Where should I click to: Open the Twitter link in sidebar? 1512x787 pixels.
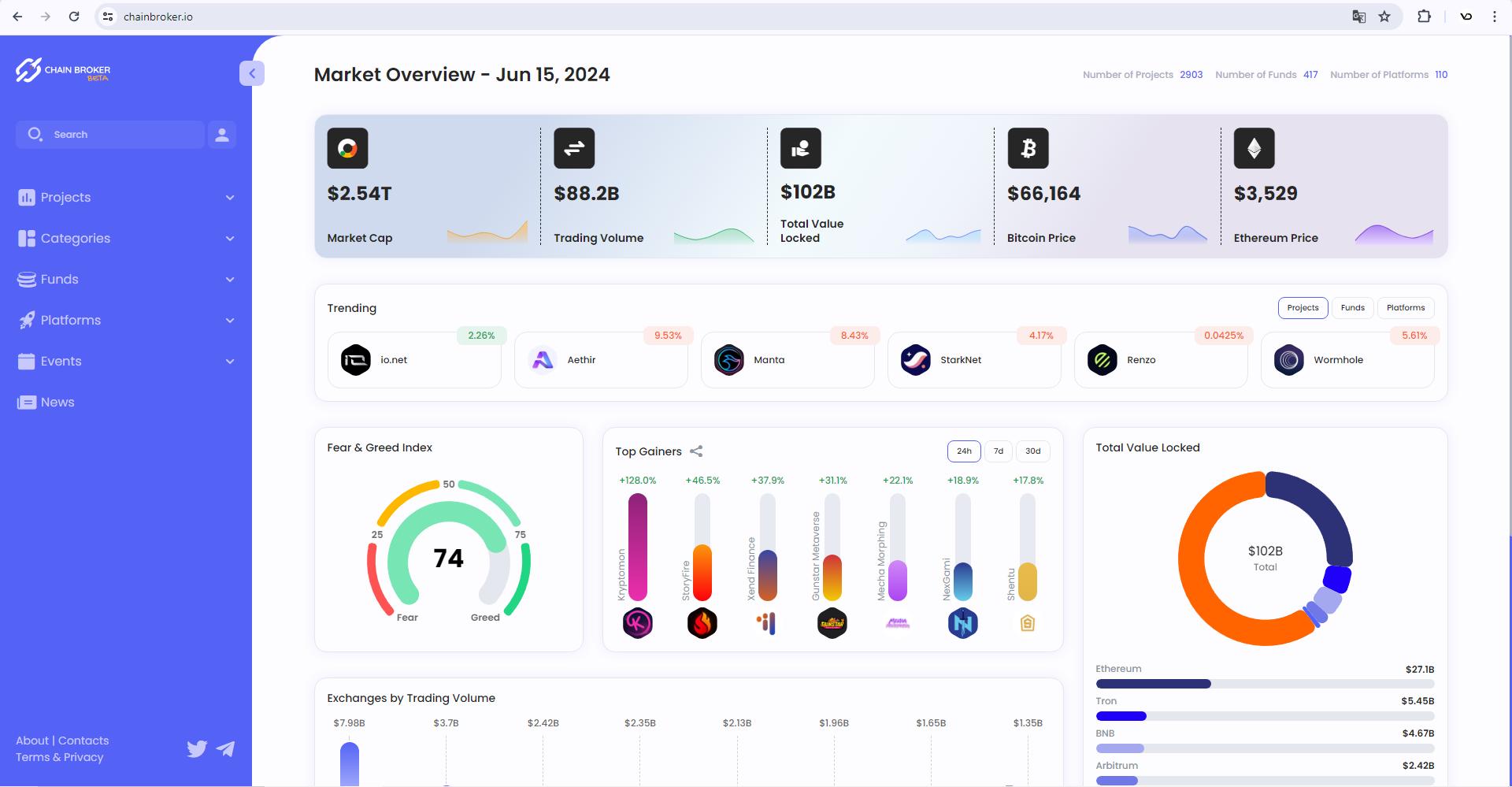pos(197,748)
